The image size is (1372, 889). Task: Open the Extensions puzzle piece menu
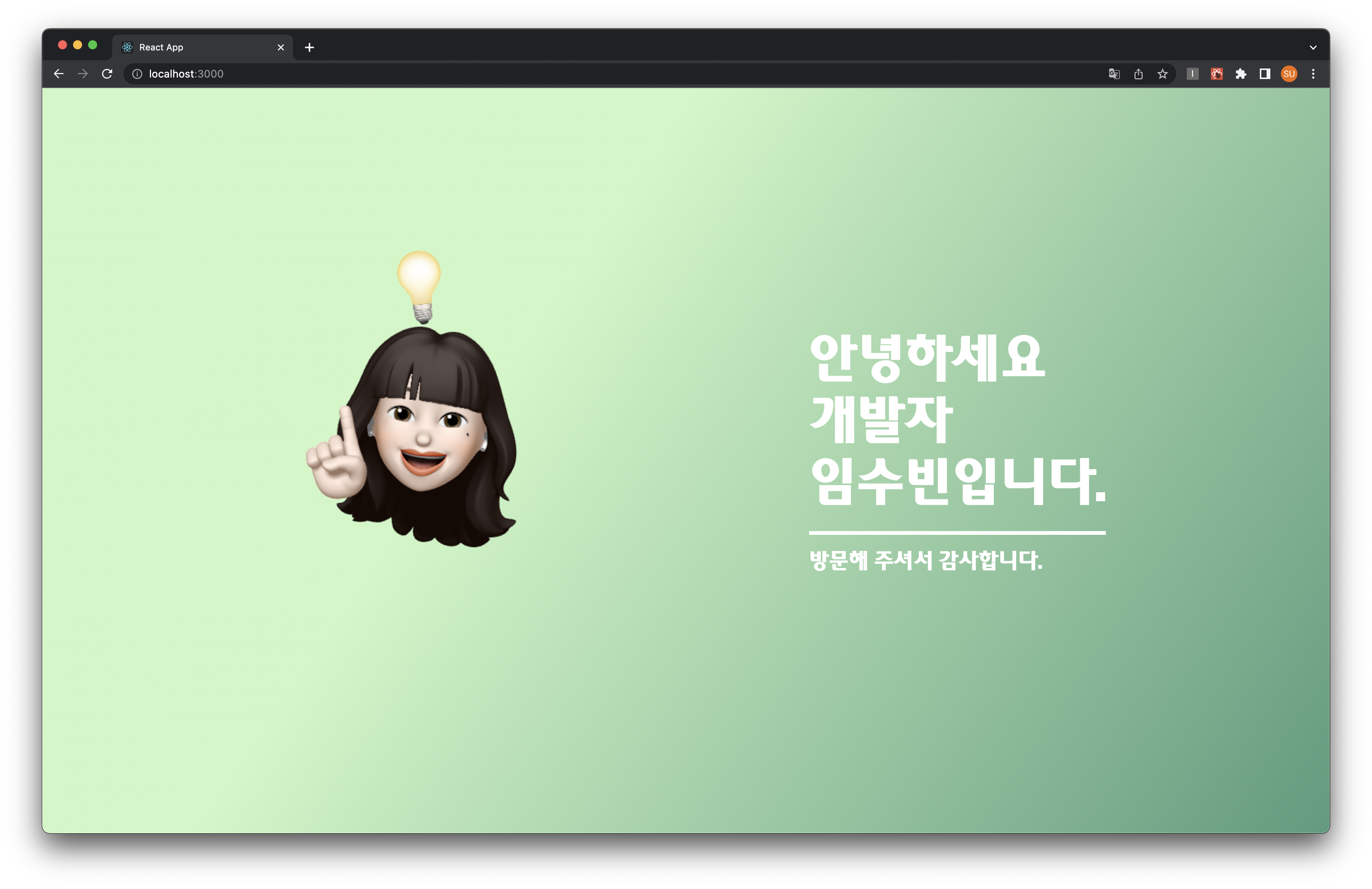tap(1241, 74)
